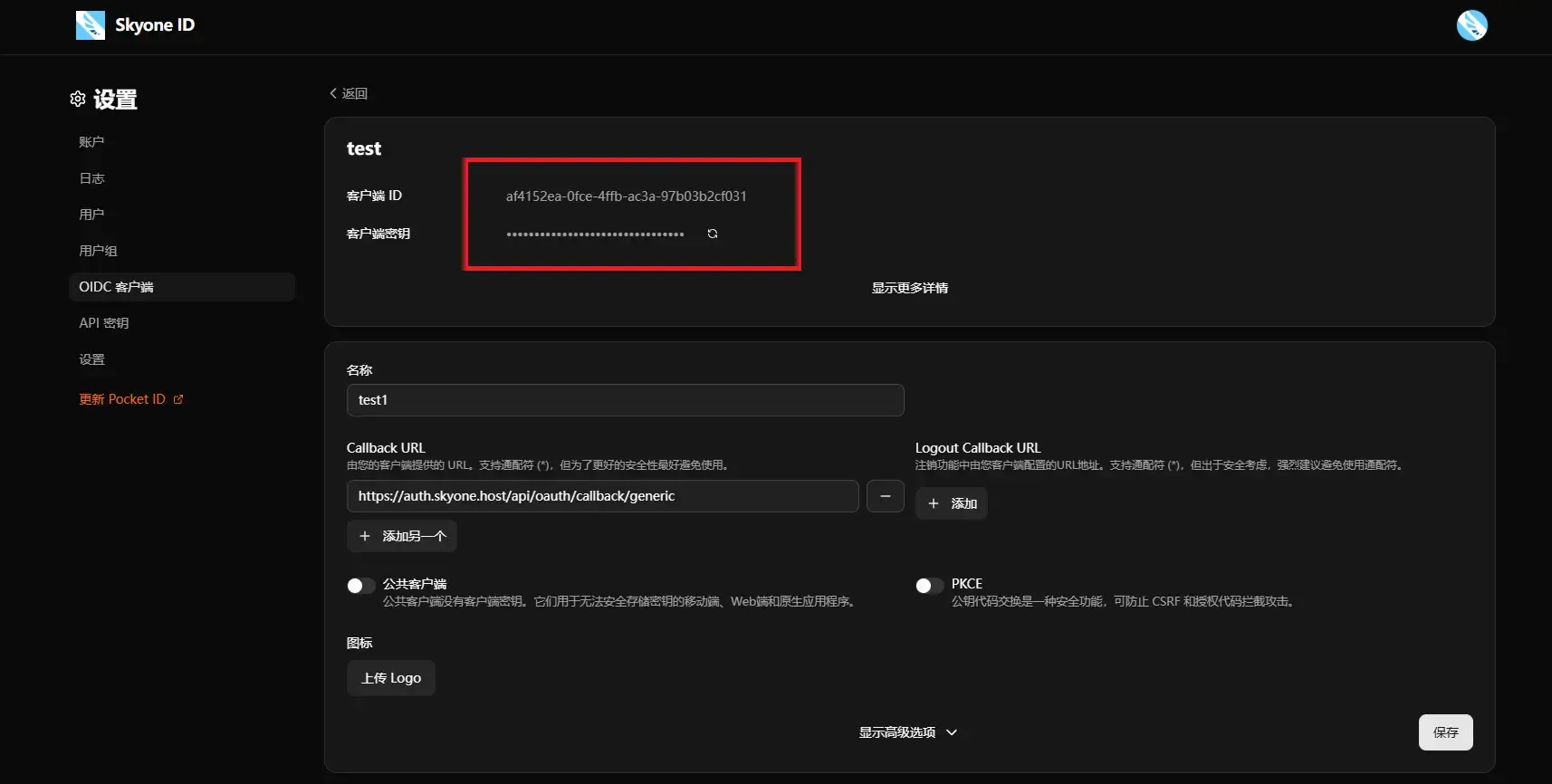Click the back arrow chevron next to 返回

click(x=333, y=93)
